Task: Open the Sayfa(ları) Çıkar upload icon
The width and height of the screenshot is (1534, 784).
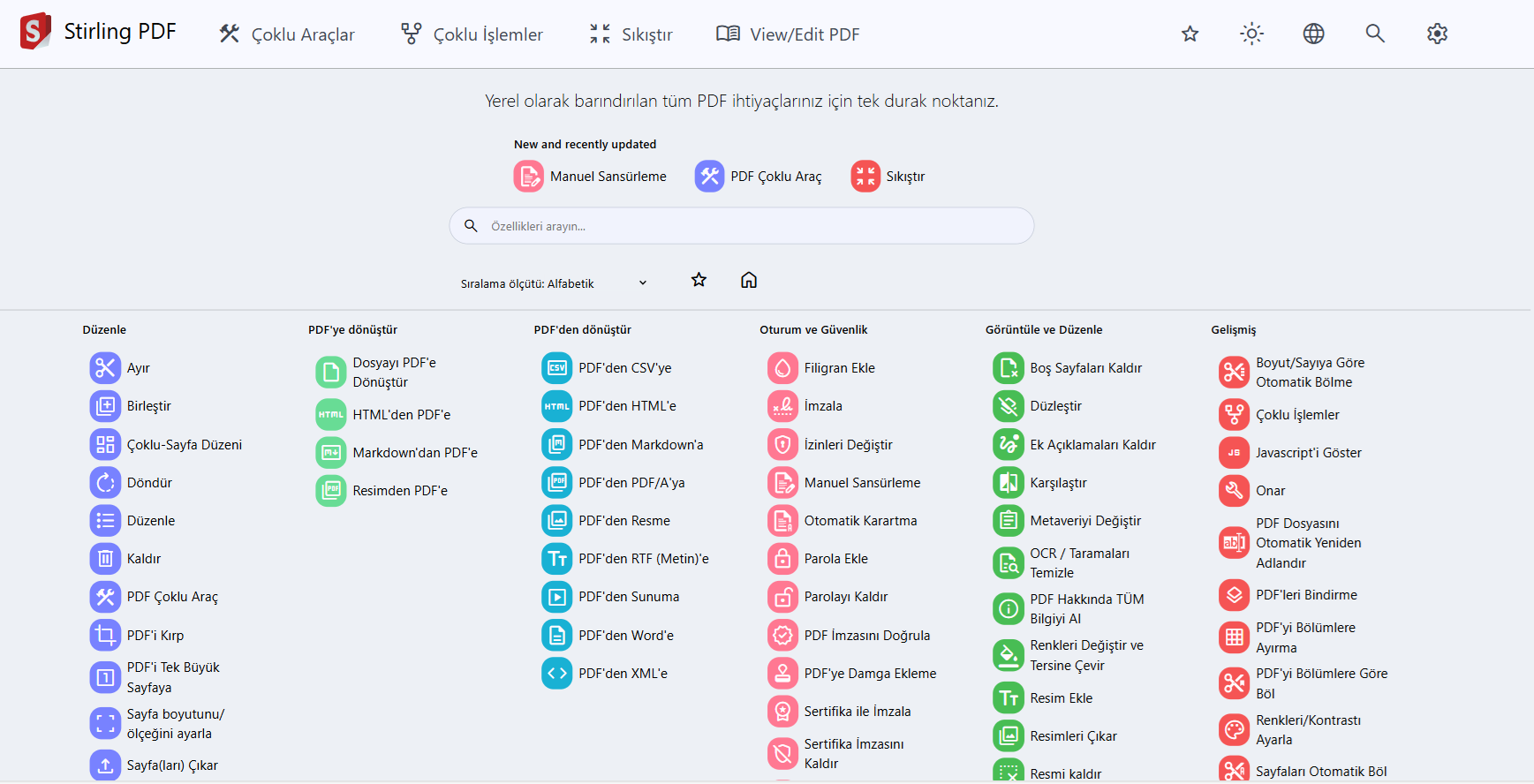Action: pyautogui.click(x=105, y=765)
